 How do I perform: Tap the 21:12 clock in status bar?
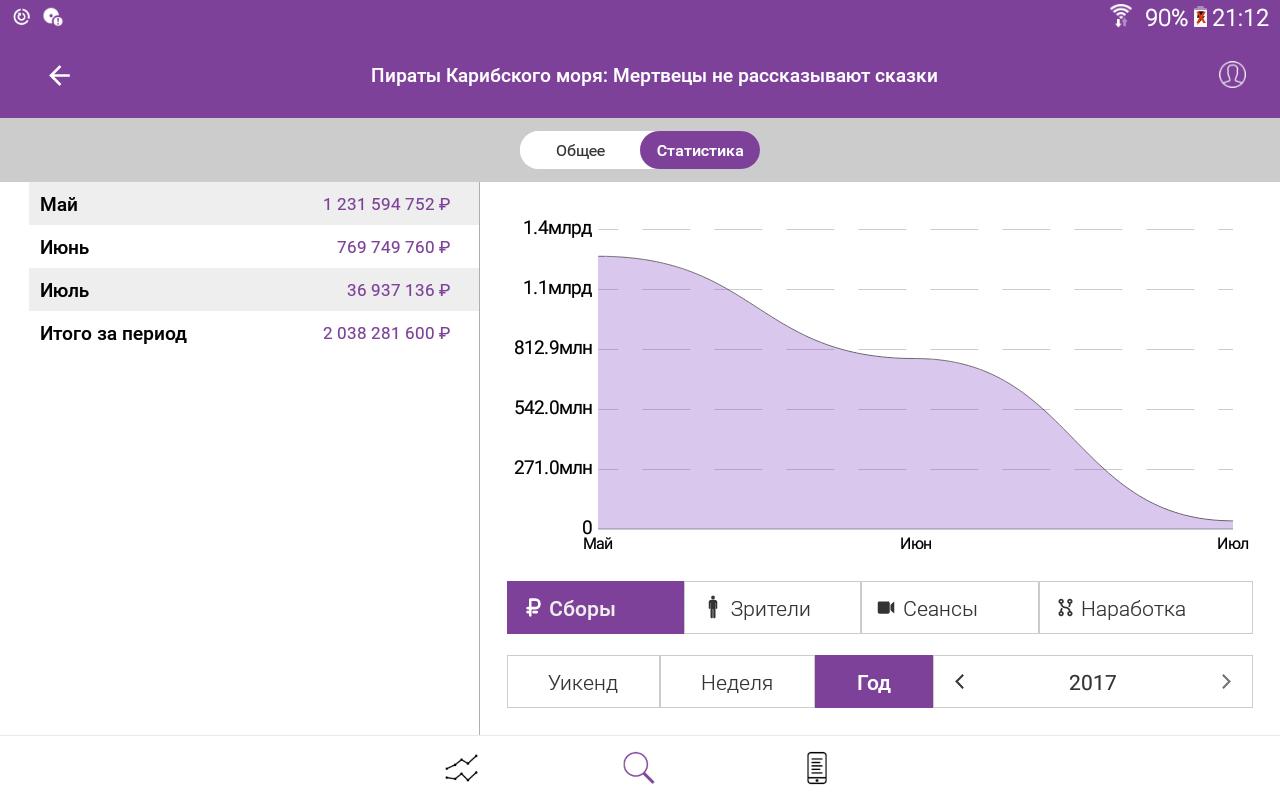1241,18
